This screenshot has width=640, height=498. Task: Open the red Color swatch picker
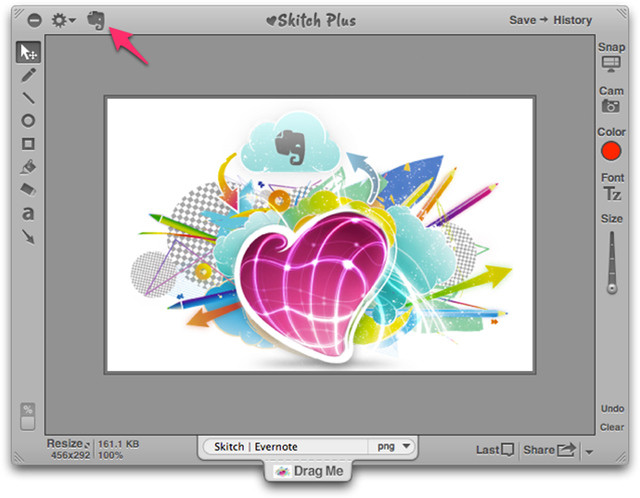click(x=611, y=151)
